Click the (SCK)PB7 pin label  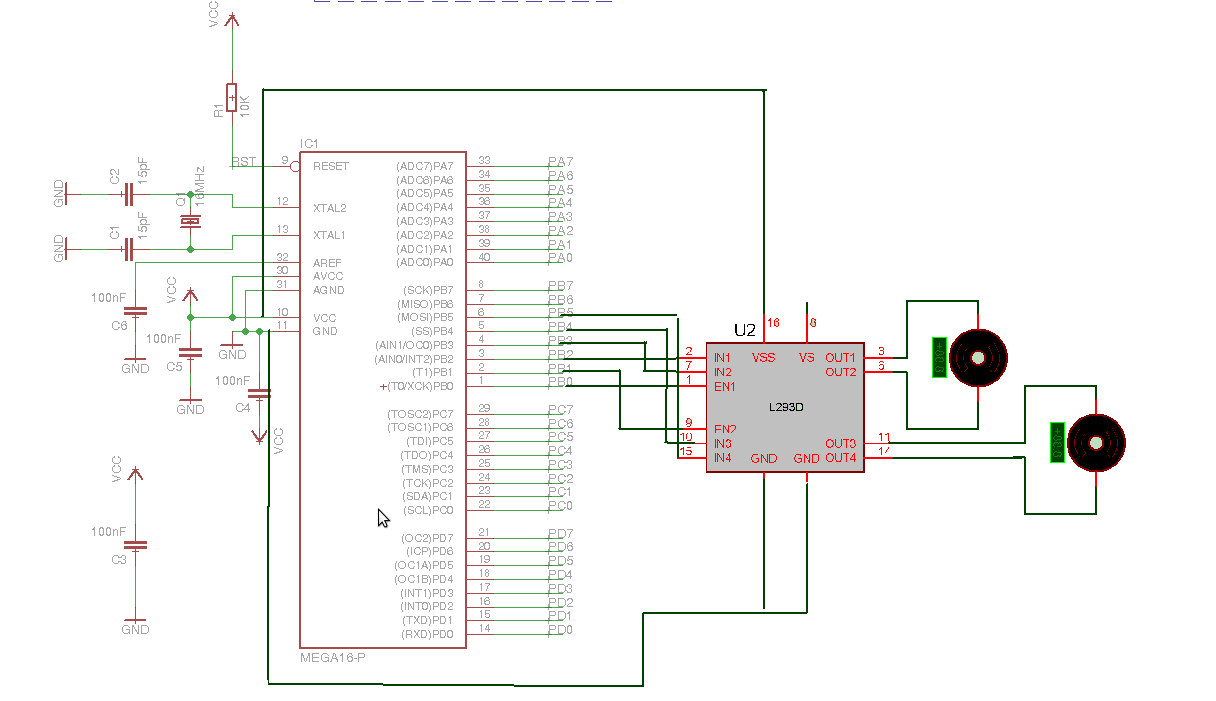point(427,290)
